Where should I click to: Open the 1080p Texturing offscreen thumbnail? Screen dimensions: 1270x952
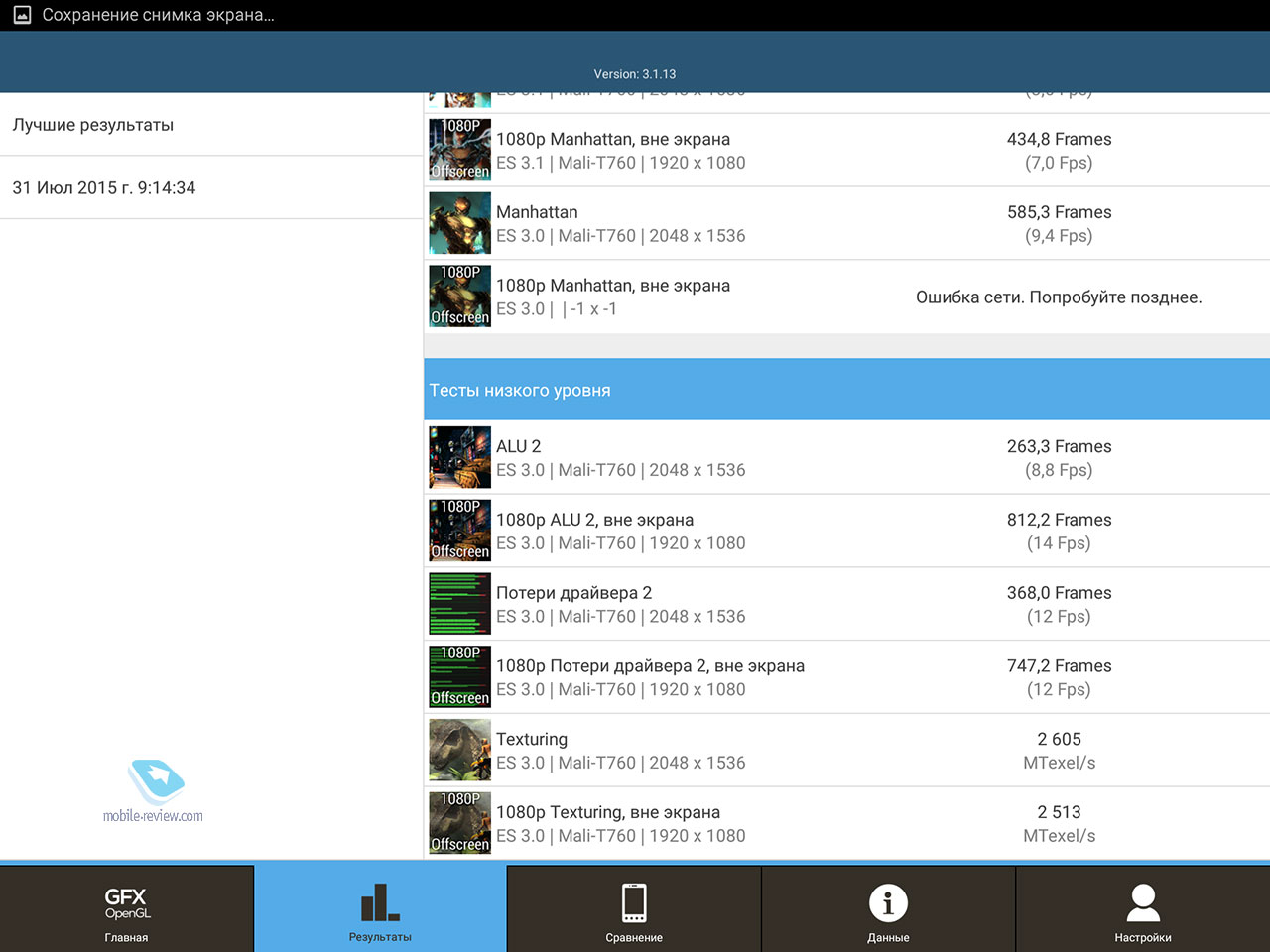[x=459, y=823]
